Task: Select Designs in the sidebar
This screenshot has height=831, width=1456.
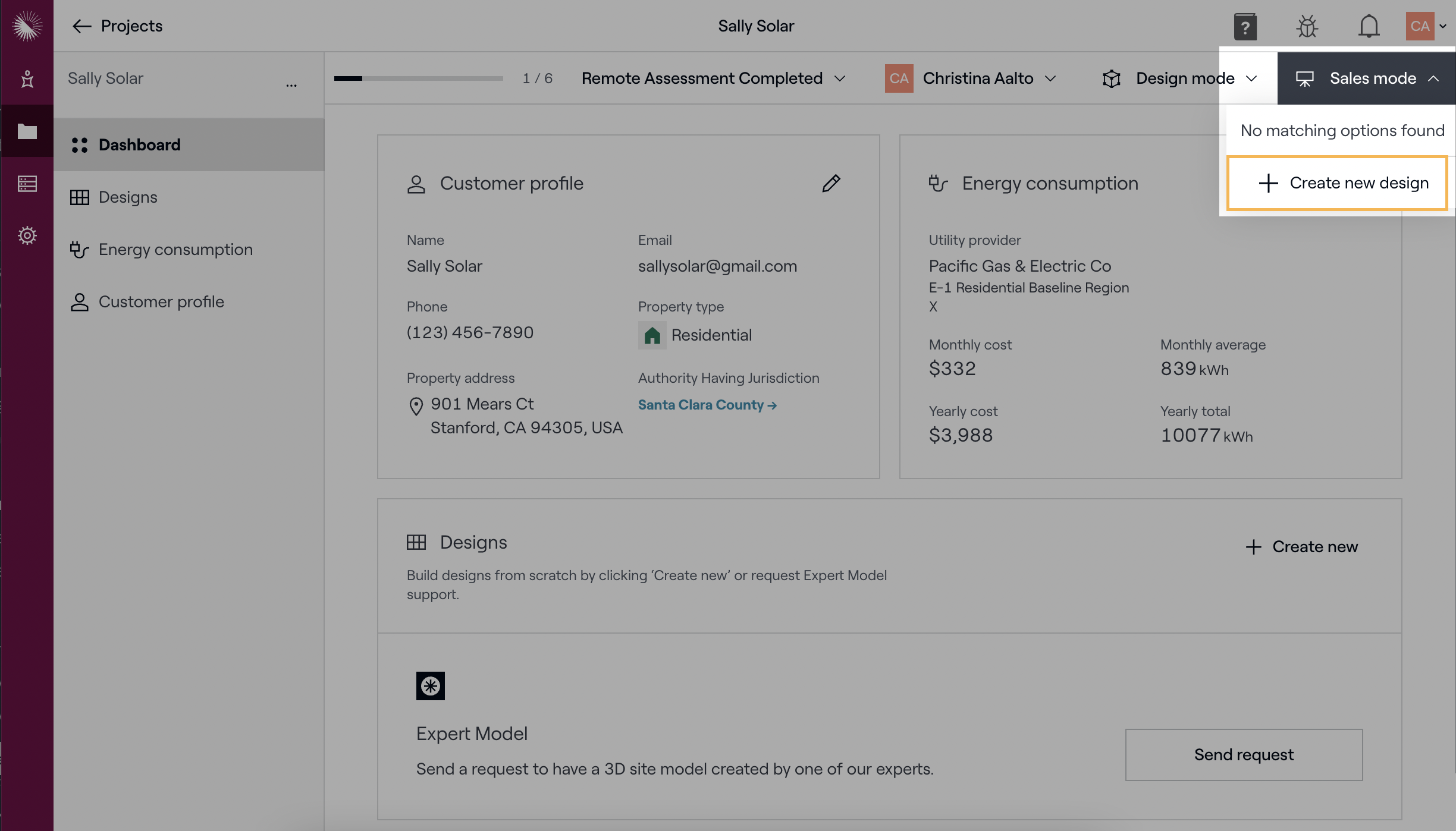Action: pyautogui.click(x=128, y=197)
